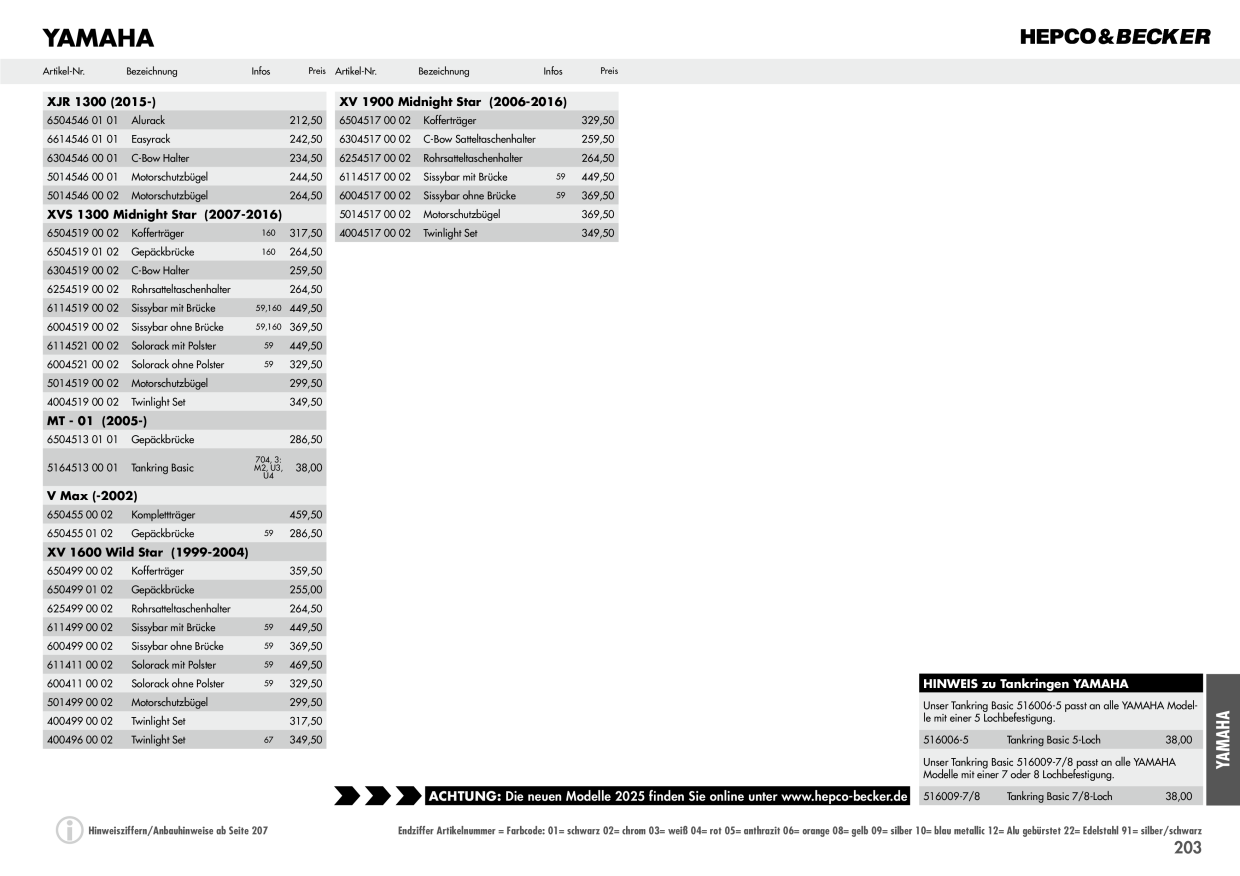Select article number 650499 00 02

(80, 571)
